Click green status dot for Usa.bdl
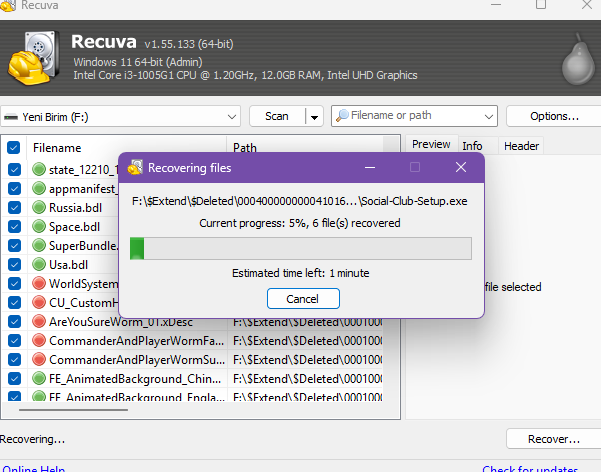Image resolution: width=601 pixels, height=472 pixels. coord(39,264)
